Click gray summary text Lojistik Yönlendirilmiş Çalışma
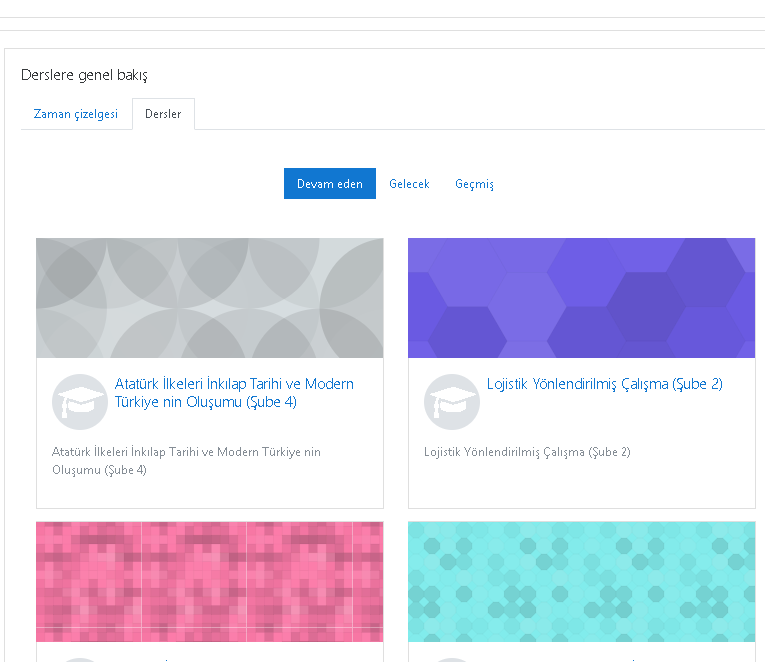765x662 pixels. click(527, 452)
